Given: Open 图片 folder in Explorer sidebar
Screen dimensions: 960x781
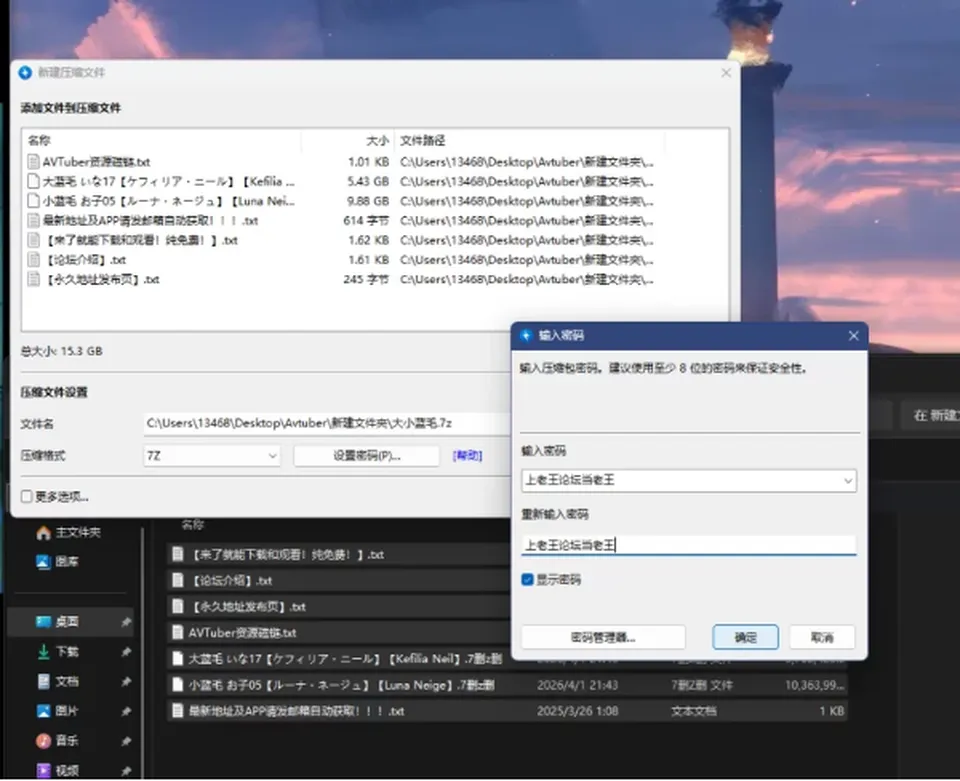Looking at the screenshot, I should click(58, 711).
